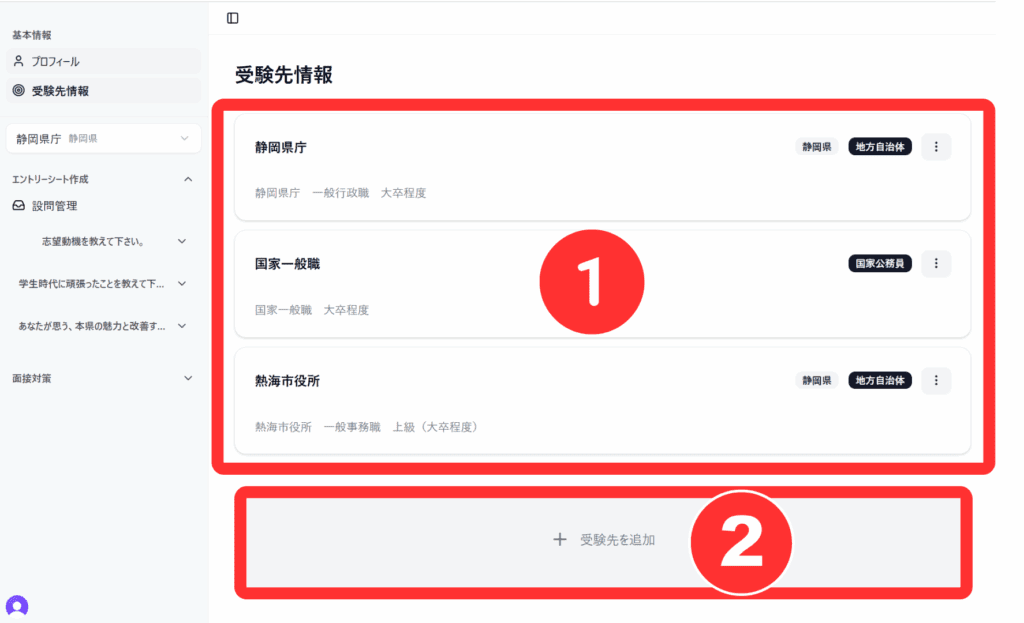Click the 地方自治体 badge on 熱海市役所
The image size is (1024, 623).
coord(880,381)
